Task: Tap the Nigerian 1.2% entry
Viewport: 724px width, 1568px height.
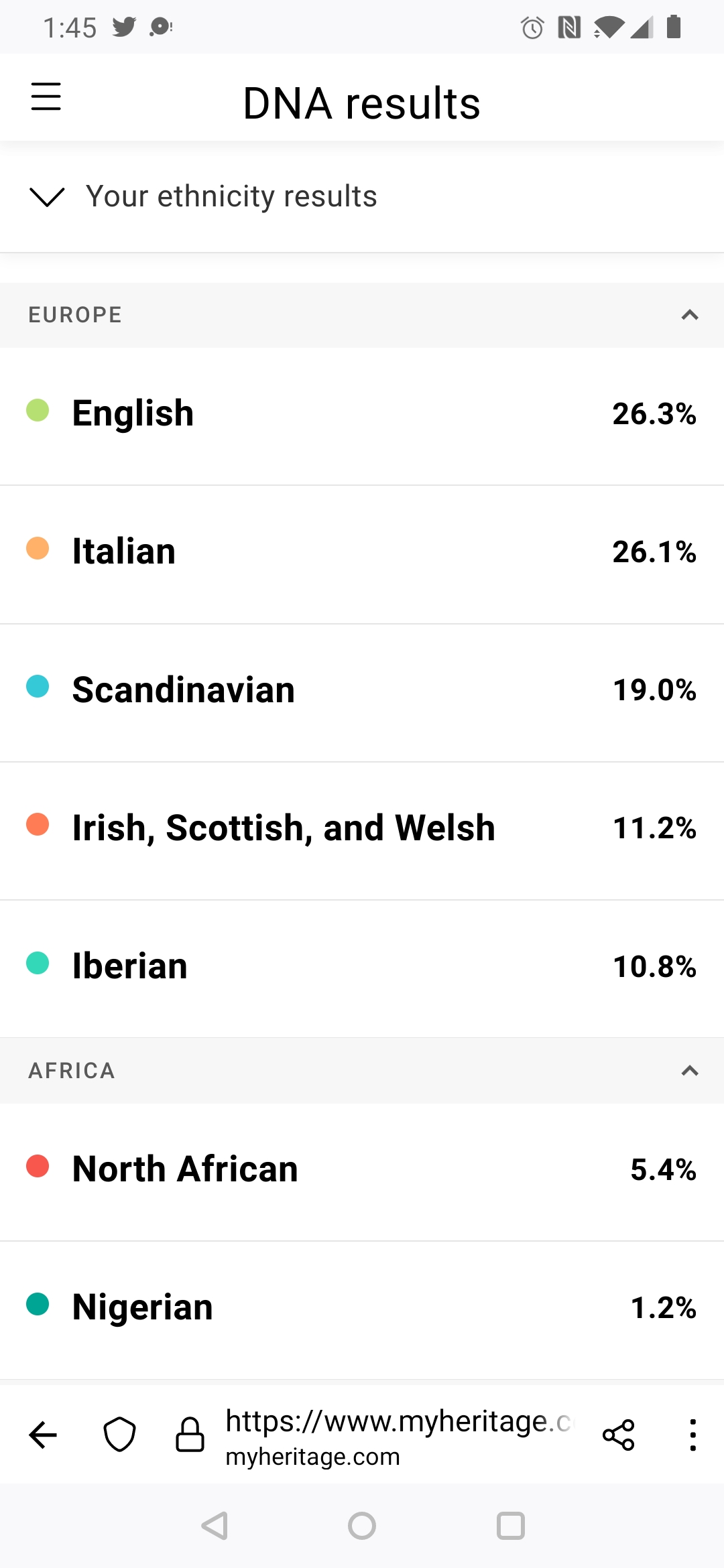Action: 362,1307
